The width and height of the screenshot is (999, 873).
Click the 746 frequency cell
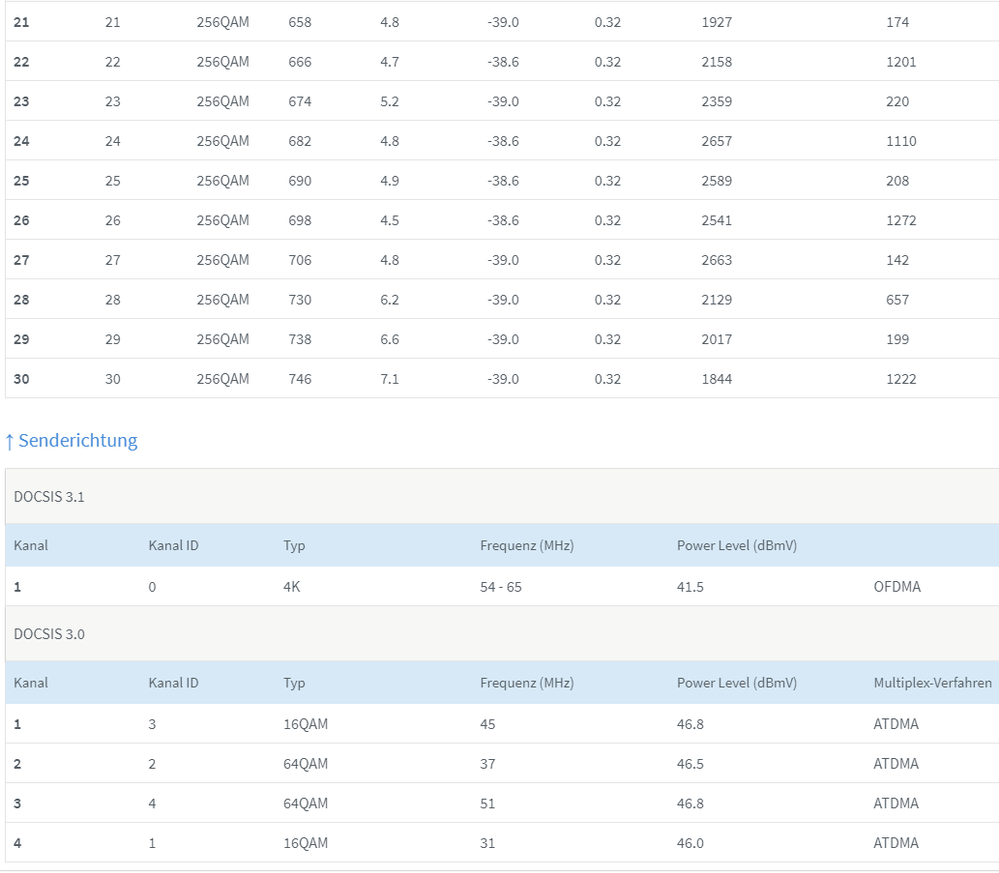[299, 379]
